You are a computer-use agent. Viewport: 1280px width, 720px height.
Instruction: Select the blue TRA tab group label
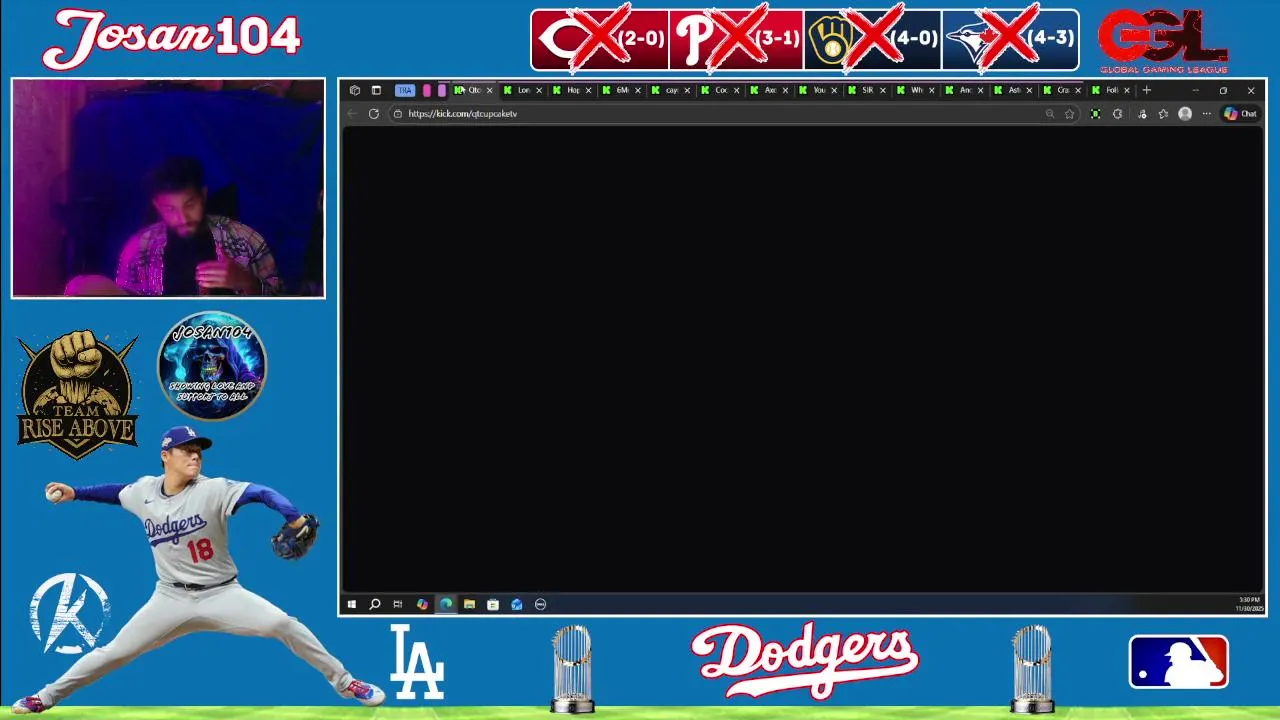click(405, 90)
